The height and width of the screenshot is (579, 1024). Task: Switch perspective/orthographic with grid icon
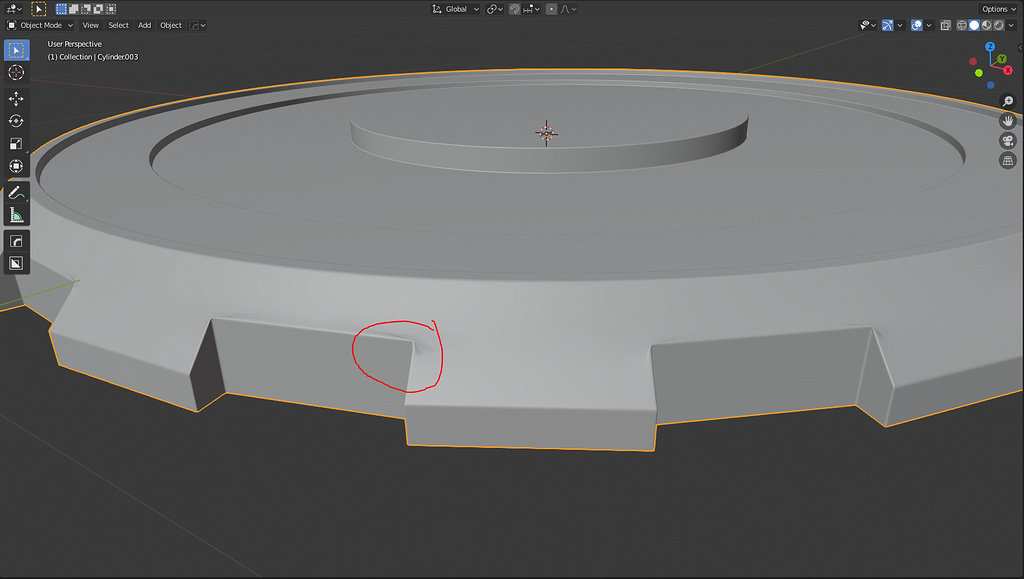click(x=1008, y=160)
